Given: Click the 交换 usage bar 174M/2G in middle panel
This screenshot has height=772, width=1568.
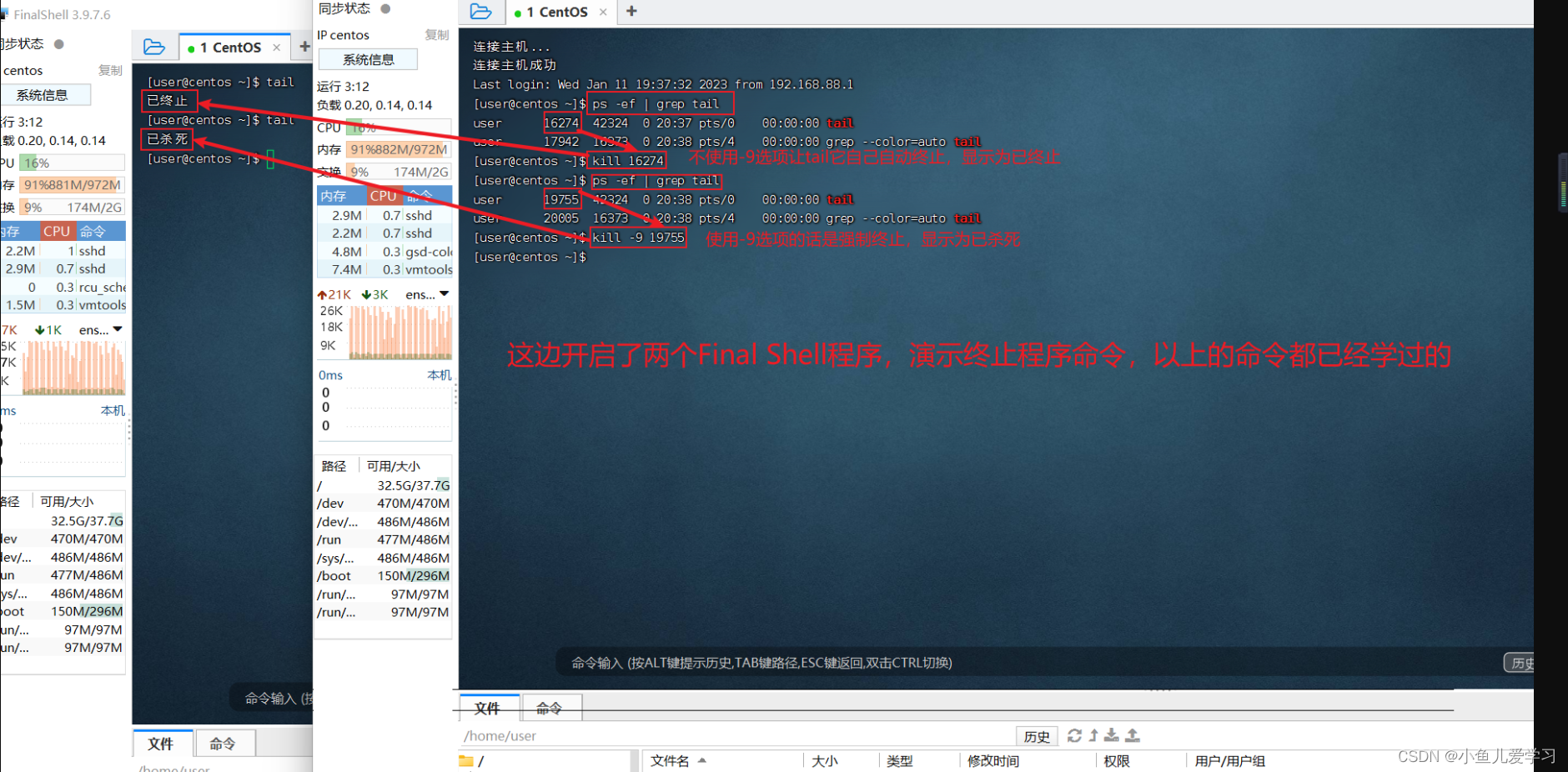Looking at the screenshot, I should 399,172.
